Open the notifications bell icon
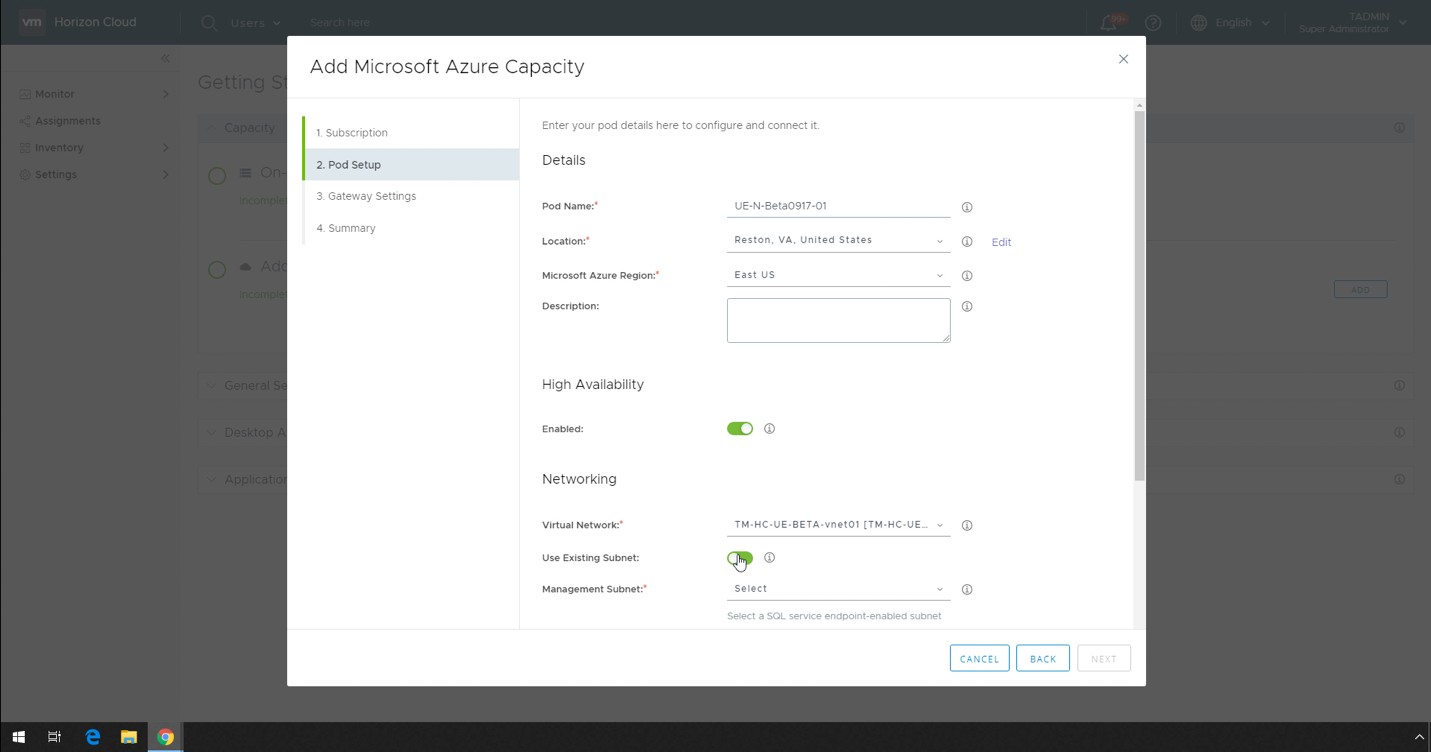Screen dimensions: 1431x752 [1109, 22]
